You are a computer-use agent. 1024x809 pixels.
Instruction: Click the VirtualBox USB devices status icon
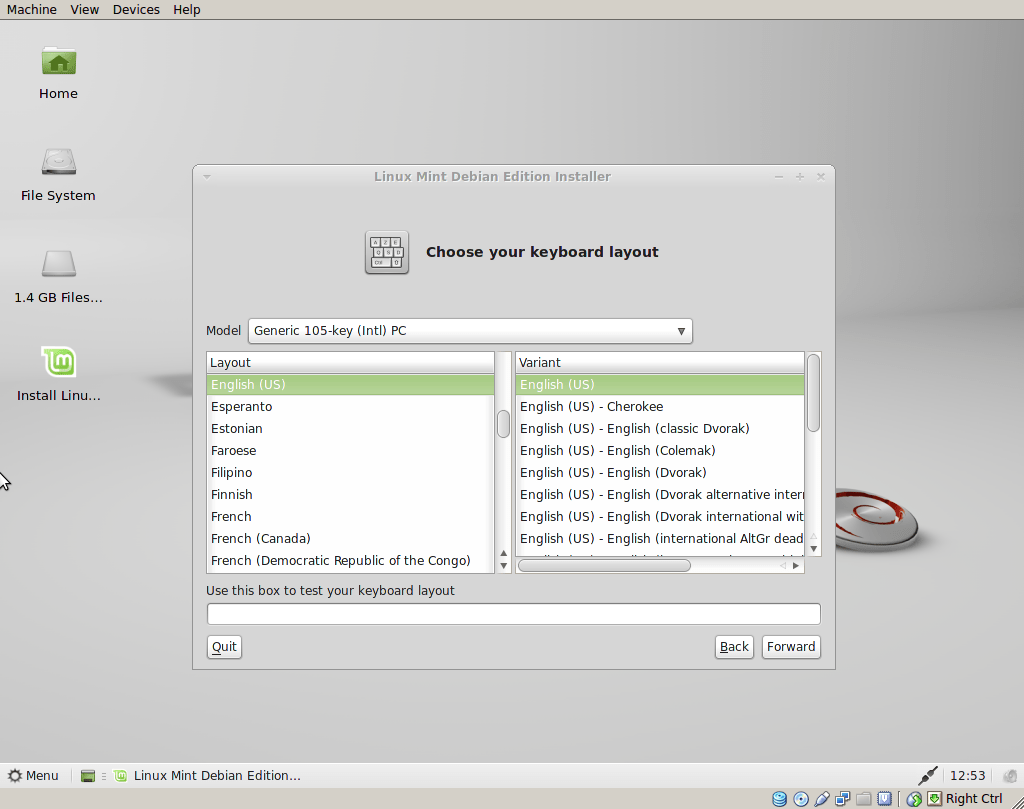pos(822,799)
